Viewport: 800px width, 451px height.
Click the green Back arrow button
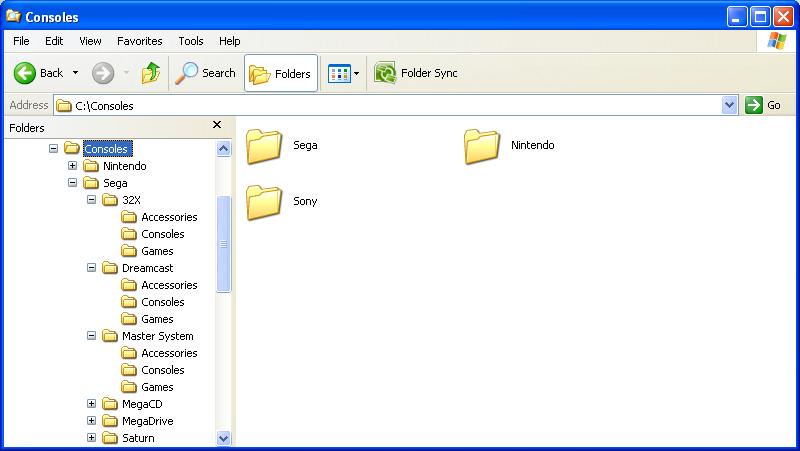tap(24, 73)
